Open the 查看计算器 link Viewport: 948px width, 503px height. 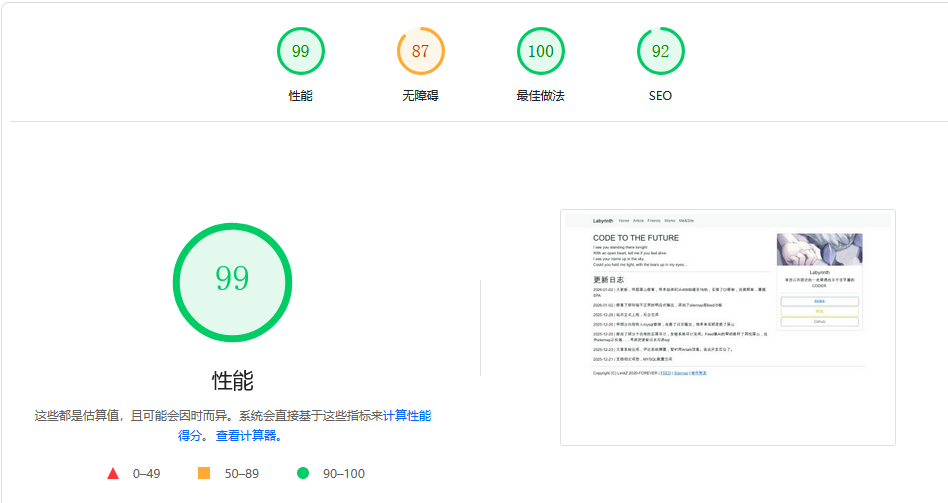[x=249, y=436]
